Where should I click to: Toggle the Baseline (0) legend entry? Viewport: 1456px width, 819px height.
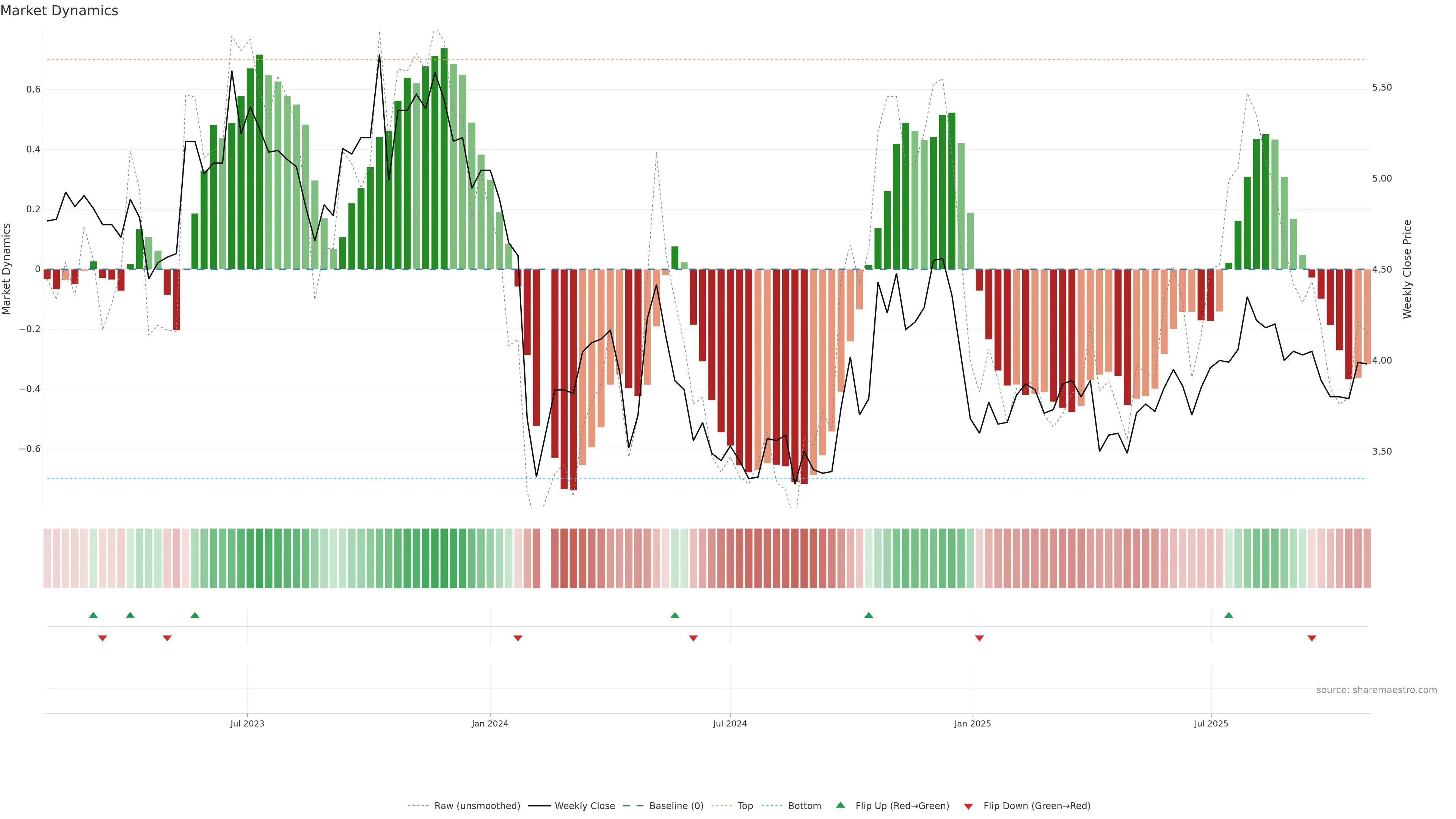676,806
